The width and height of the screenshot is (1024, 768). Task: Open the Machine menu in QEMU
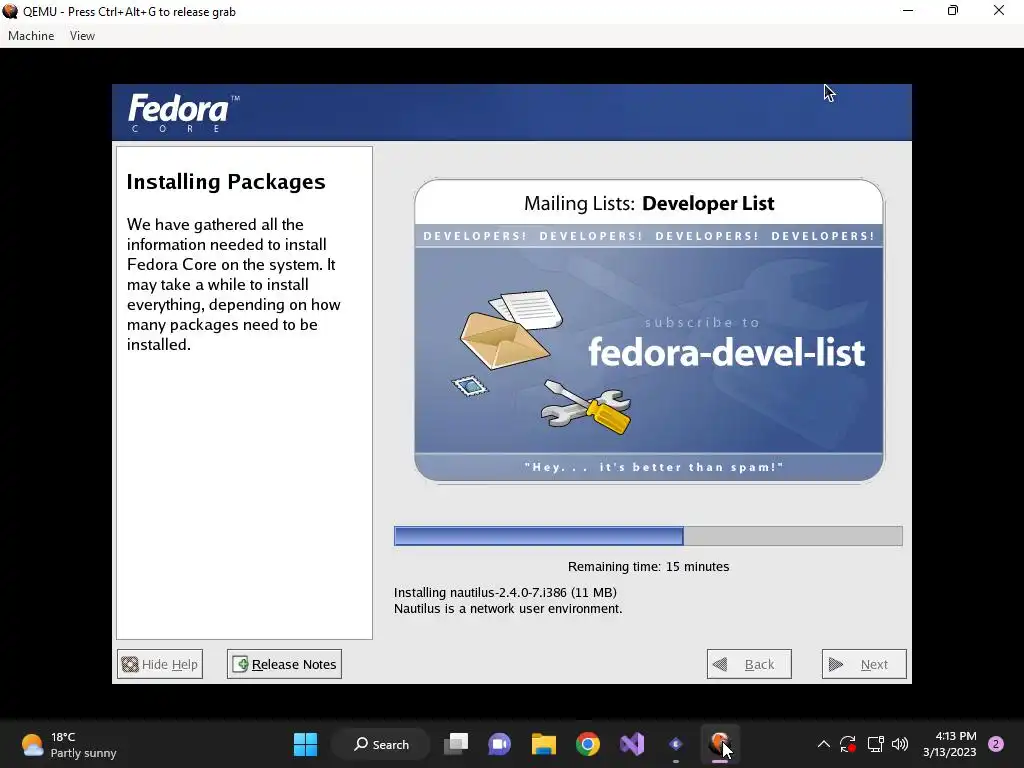[x=31, y=36]
